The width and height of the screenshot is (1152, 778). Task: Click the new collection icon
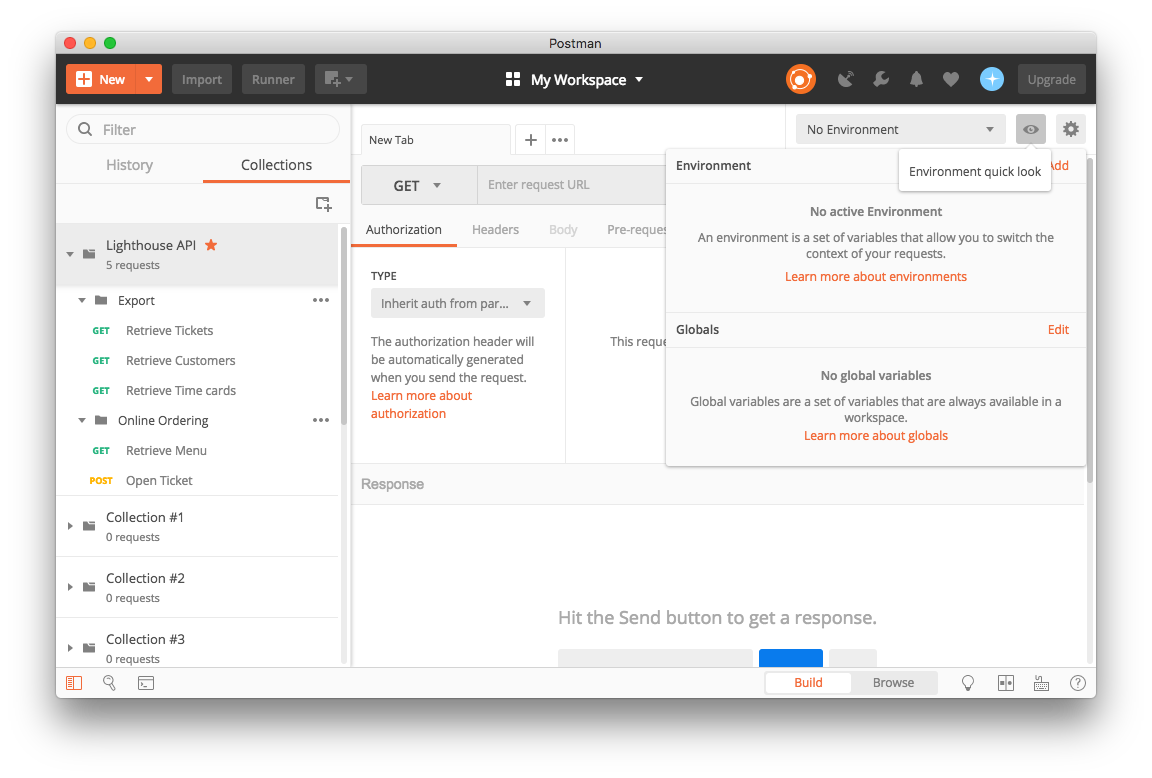323,204
